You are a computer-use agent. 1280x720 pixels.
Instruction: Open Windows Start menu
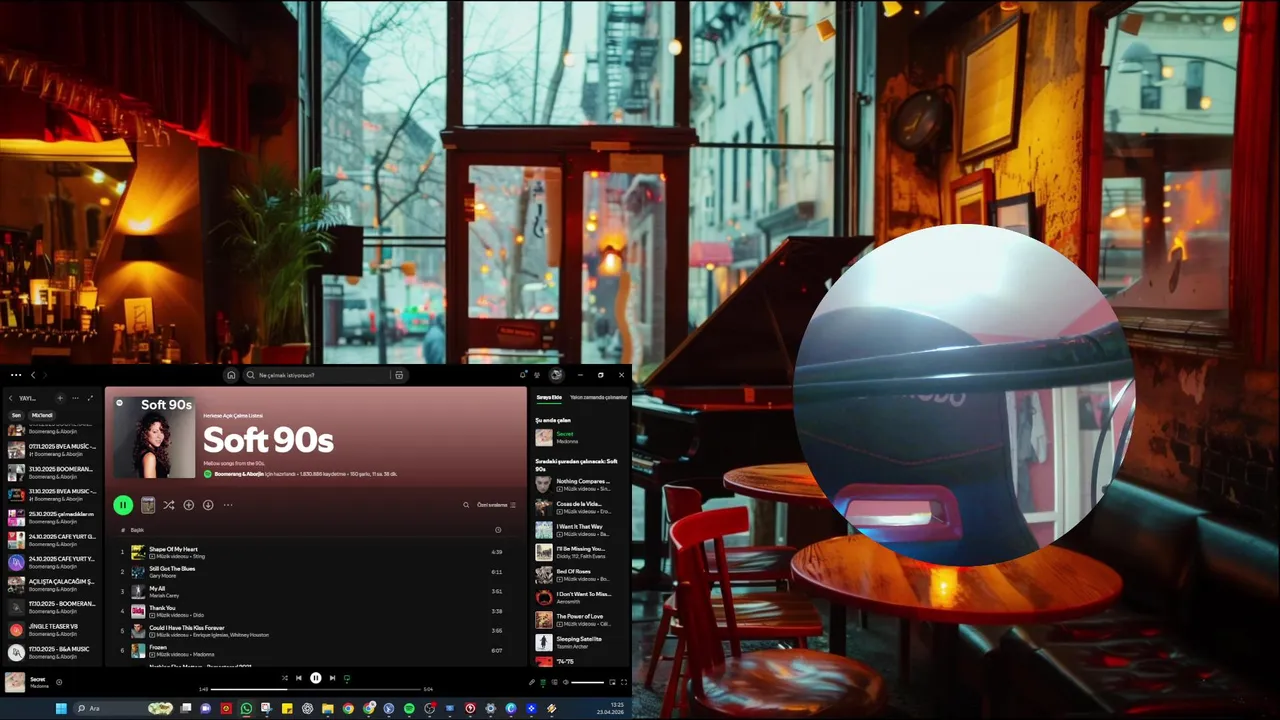60,708
